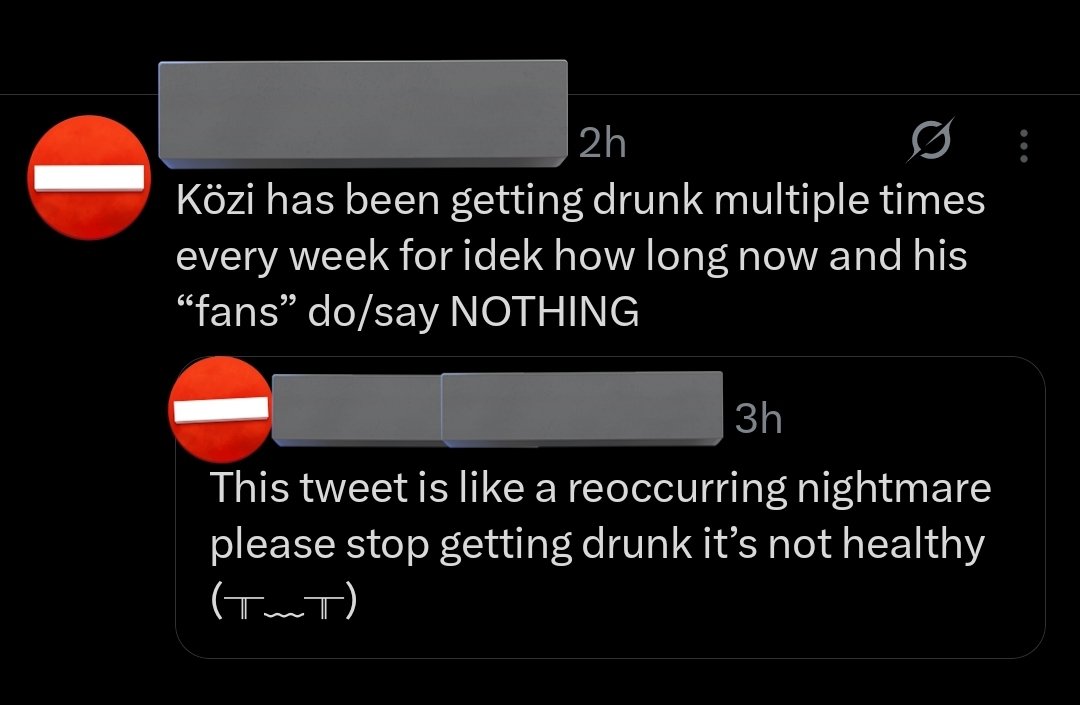
Task: Select quoted tweet's left redacted display name
Action: point(357,409)
